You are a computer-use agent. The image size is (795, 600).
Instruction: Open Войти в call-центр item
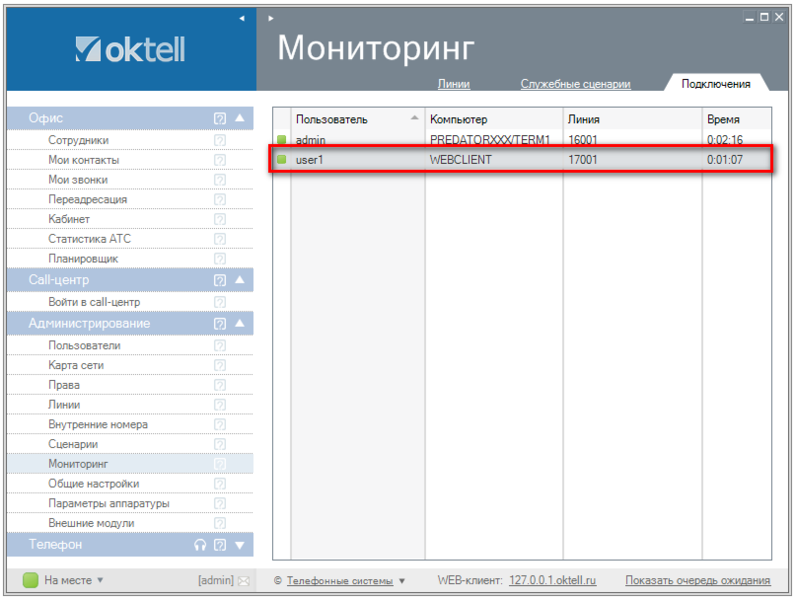point(94,302)
